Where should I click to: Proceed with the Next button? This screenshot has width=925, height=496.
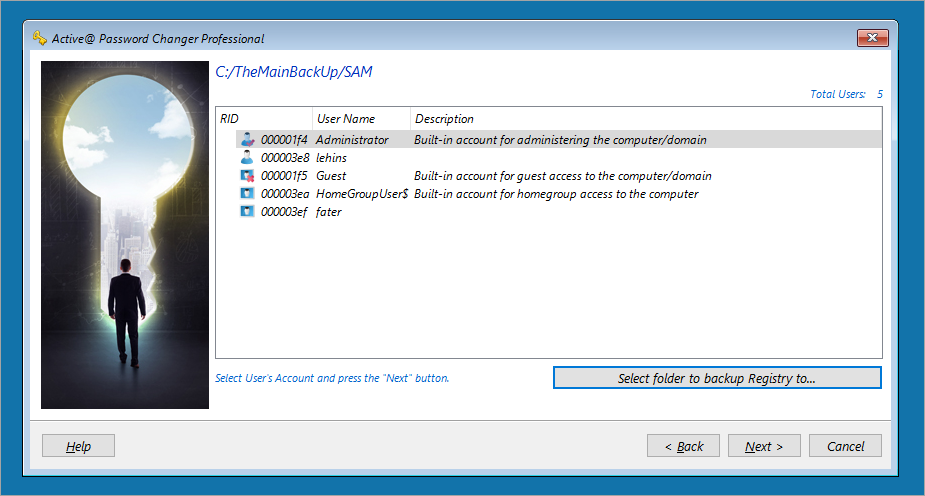click(x=764, y=446)
